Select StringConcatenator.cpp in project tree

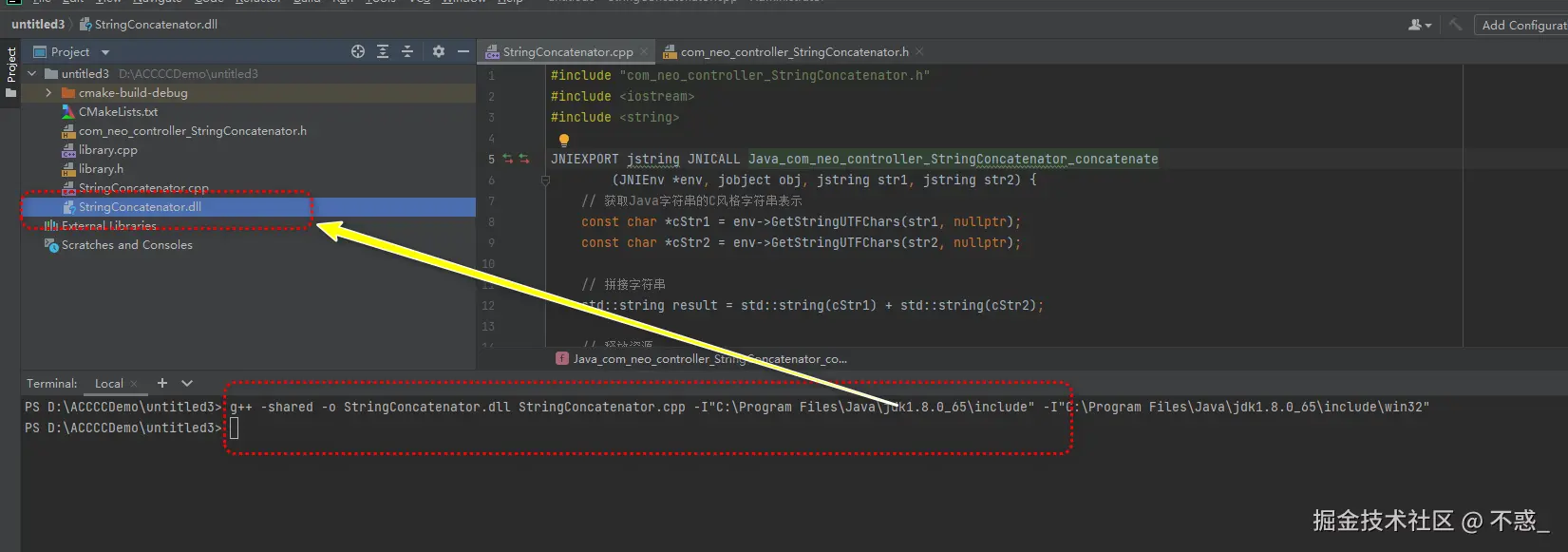143,187
